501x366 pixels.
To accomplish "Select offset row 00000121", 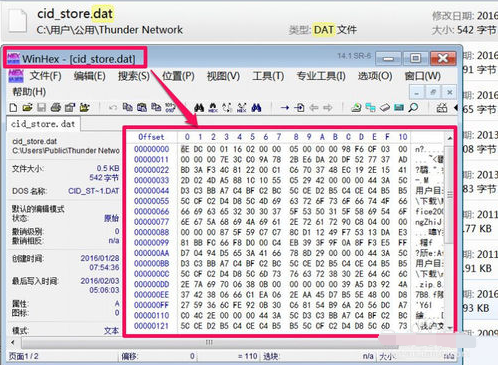I will 152,326.
